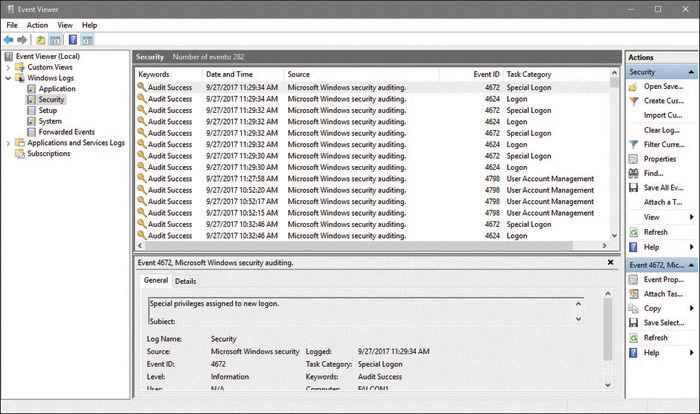Collapse the Windows Logs tree node

pos(8,78)
